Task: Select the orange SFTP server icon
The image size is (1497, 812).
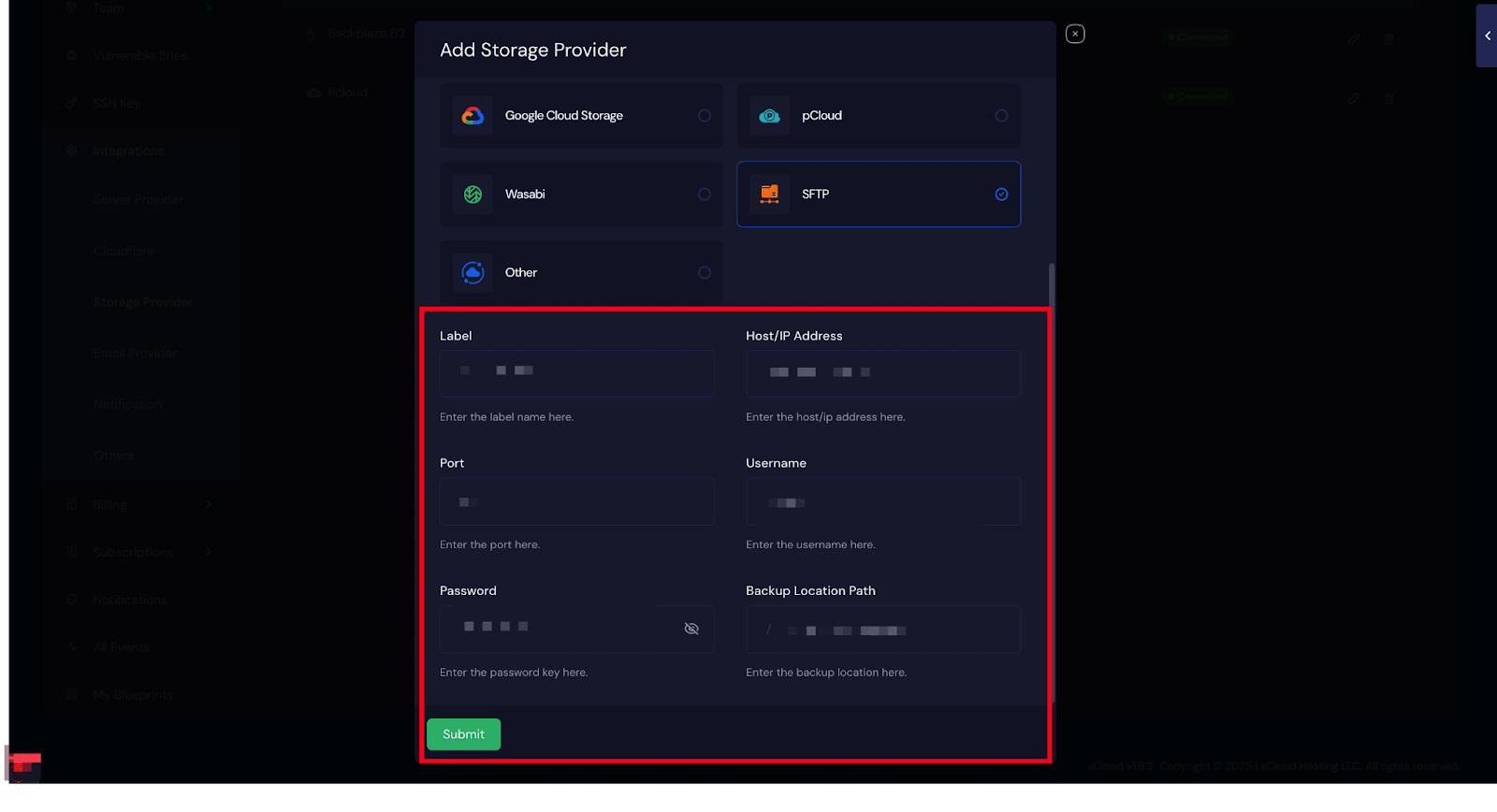Action: click(769, 194)
